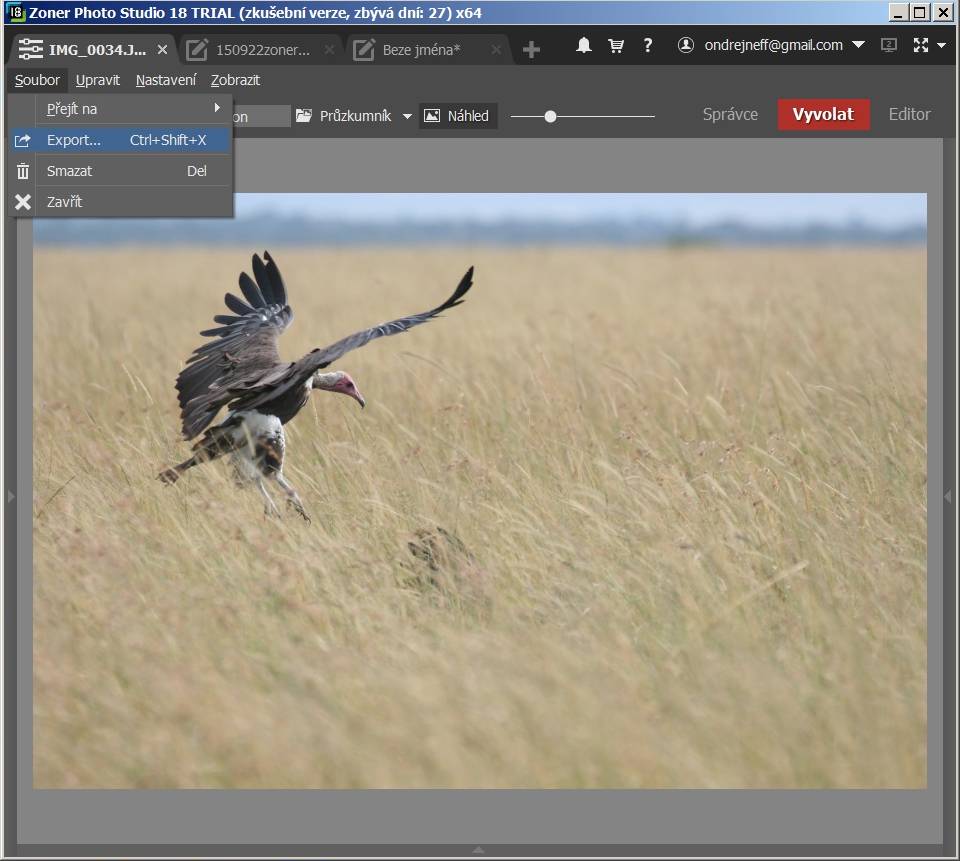Image resolution: width=960 pixels, height=861 pixels.
Task: Close the 150922zoner tab
Action: tap(330, 50)
